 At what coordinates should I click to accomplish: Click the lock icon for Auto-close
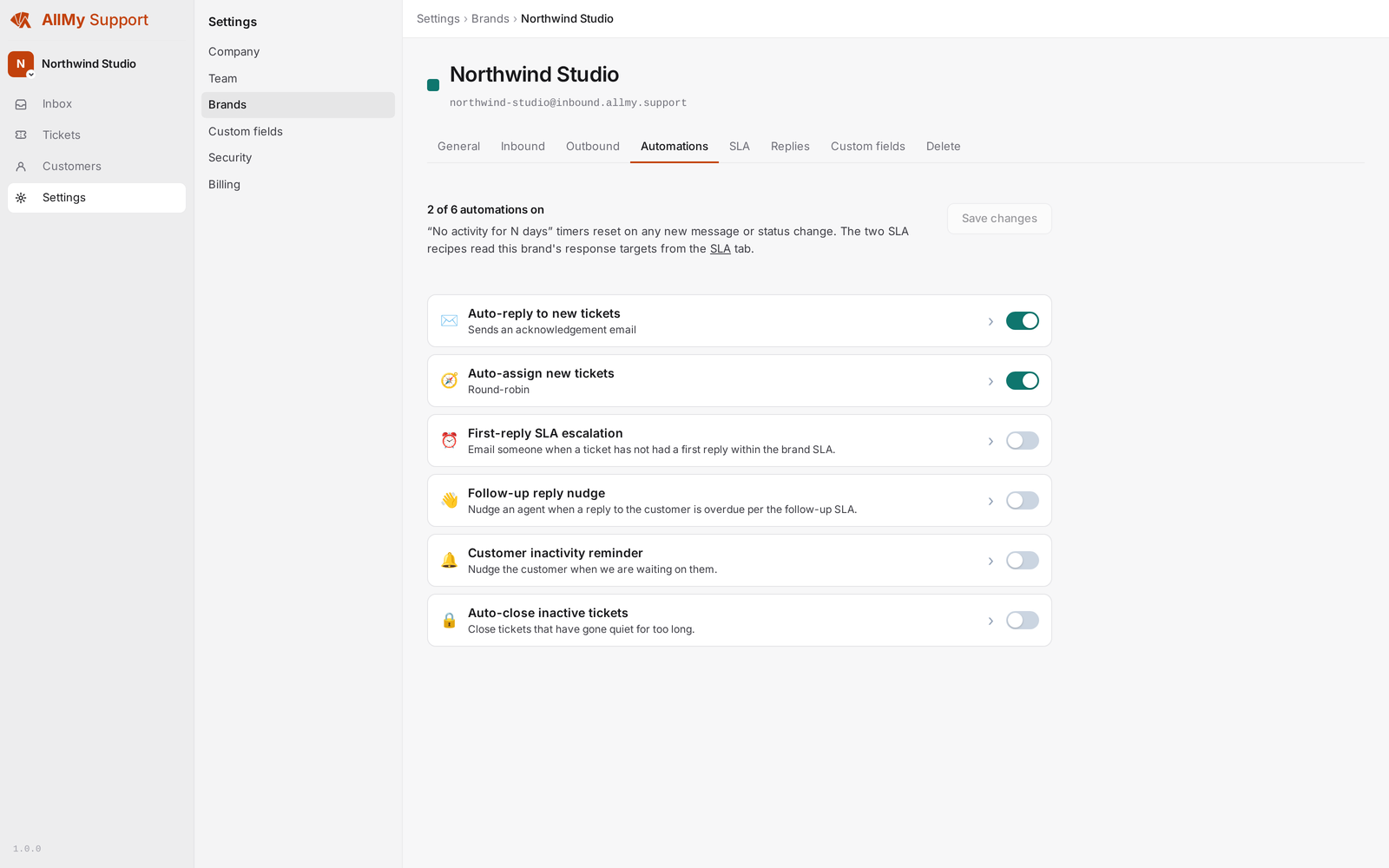pyautogui.click(x=449, y=621)
